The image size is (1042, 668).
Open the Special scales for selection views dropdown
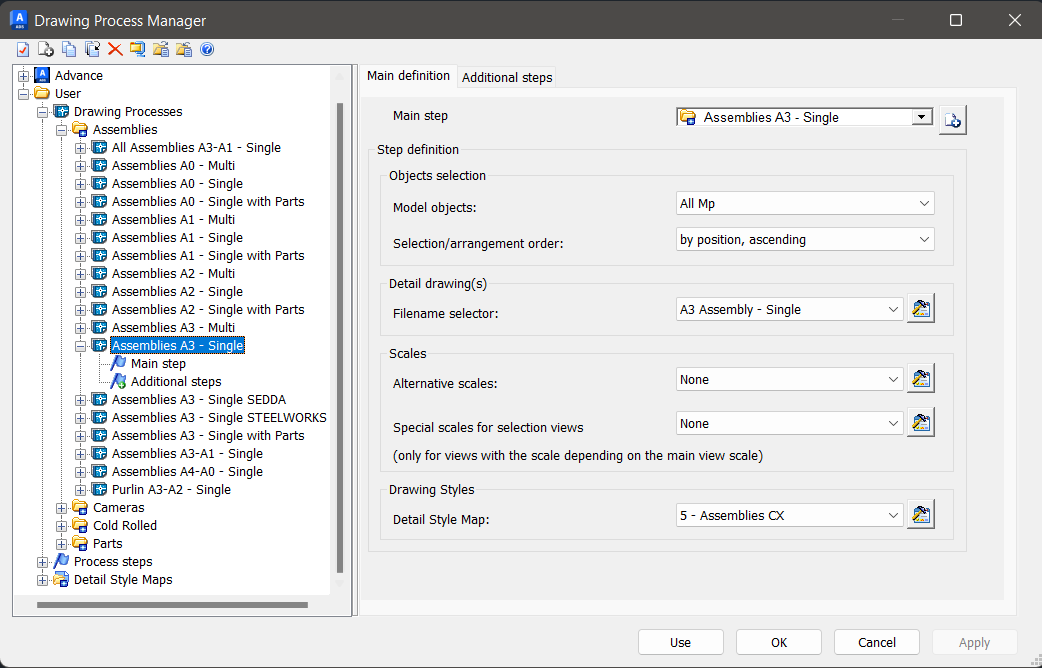[x=789, y=423]
